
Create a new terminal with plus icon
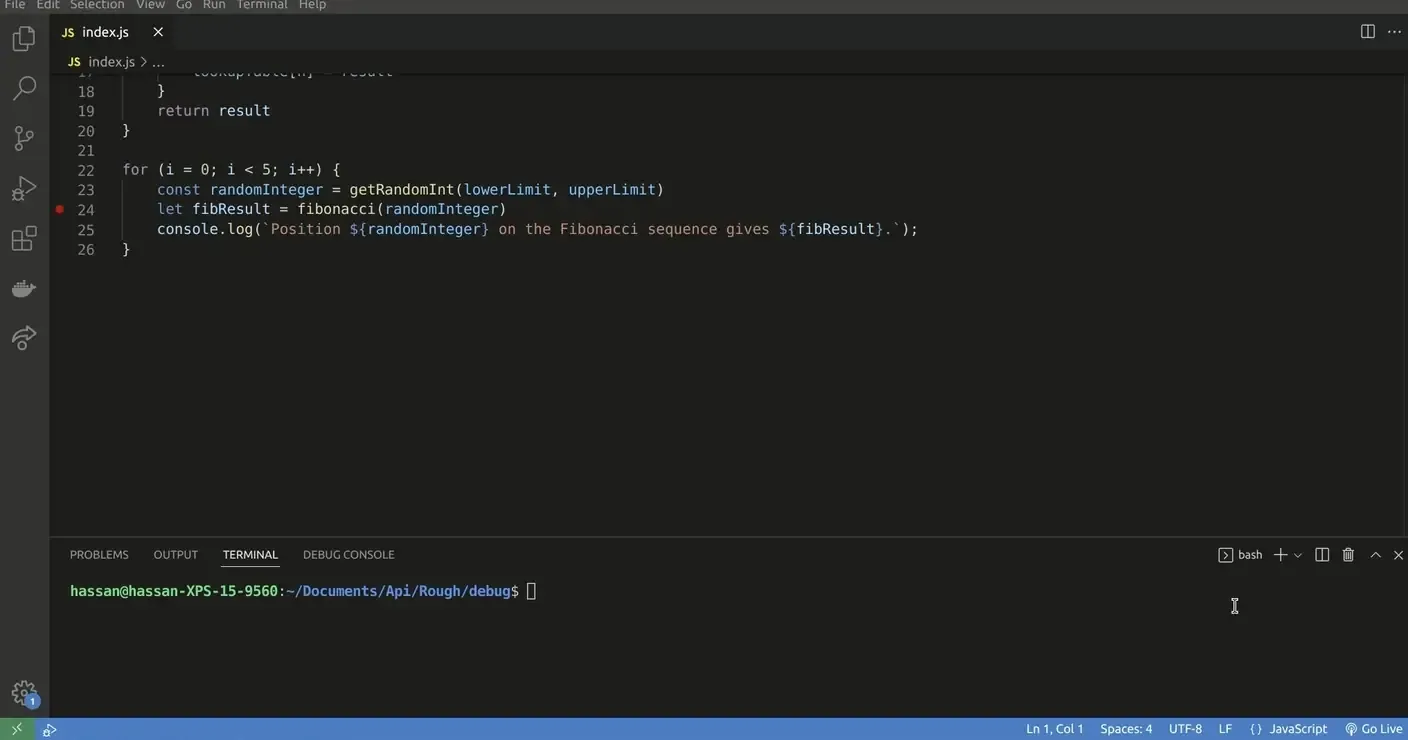point(1280,555)
